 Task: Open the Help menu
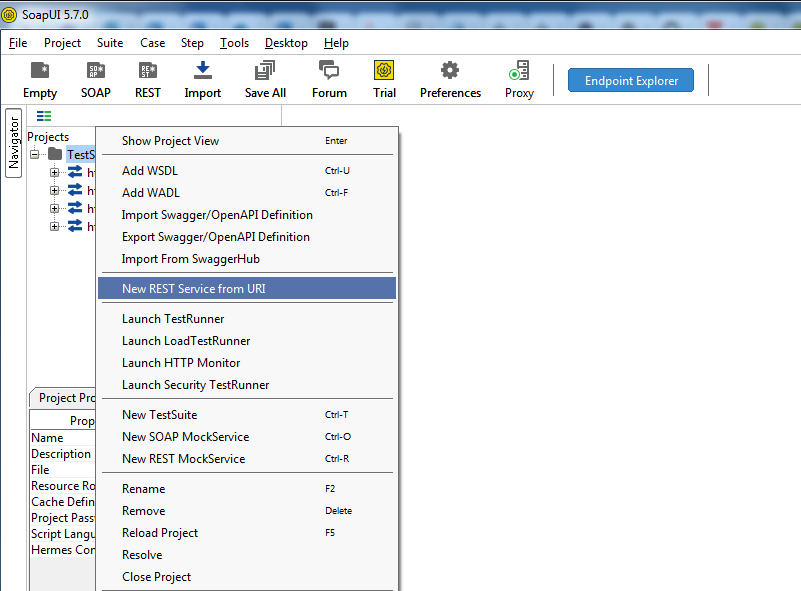click(x=336, y=43)
